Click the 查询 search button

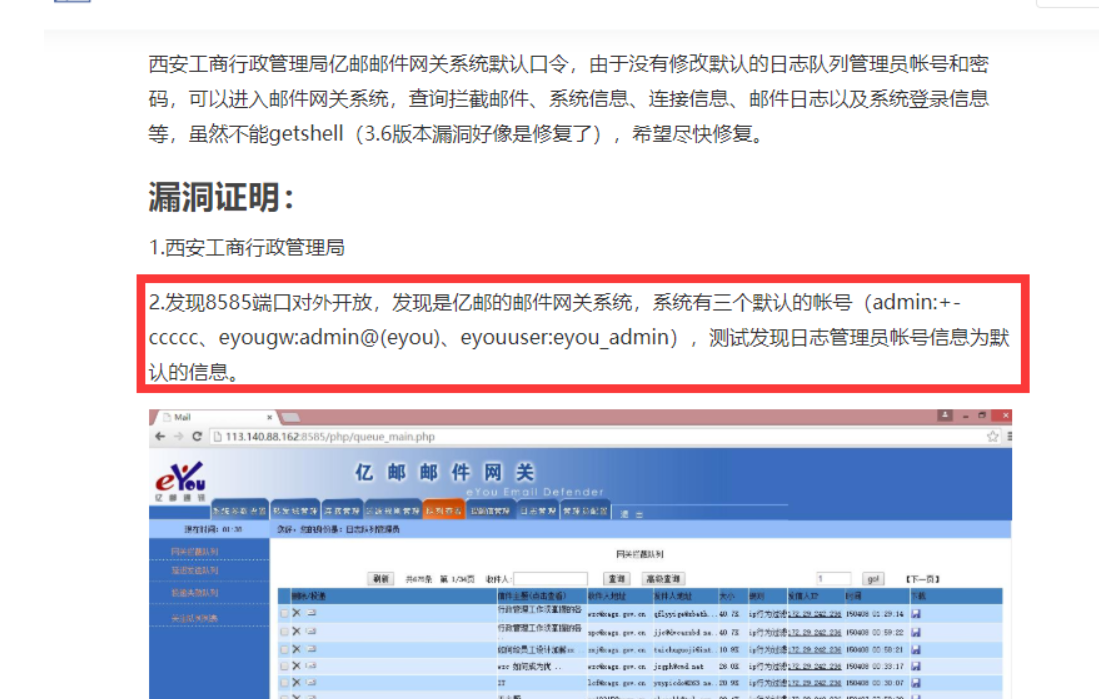click(617, 578)
